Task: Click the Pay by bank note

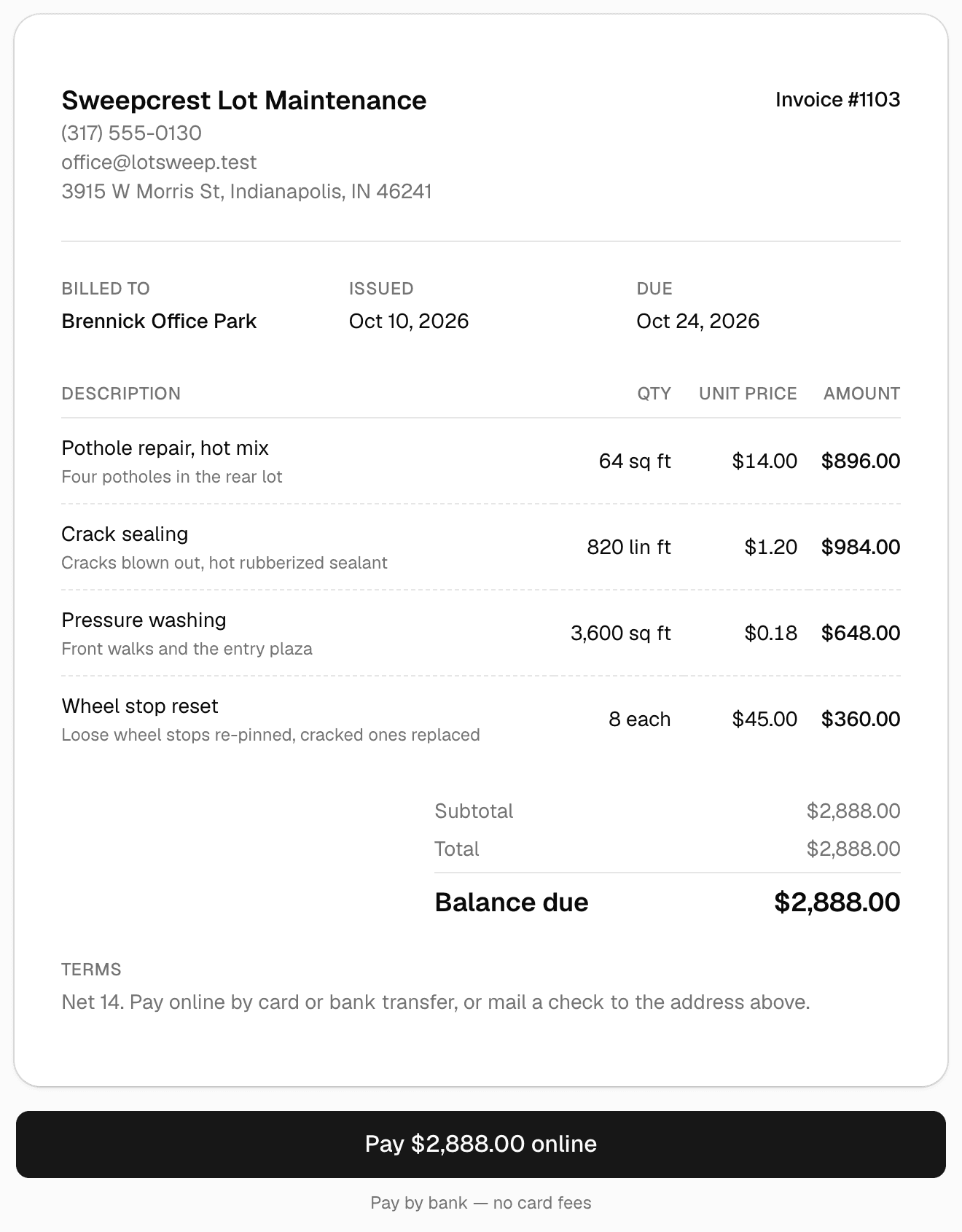Action: pyautogui.click(x=481, y=1203)
